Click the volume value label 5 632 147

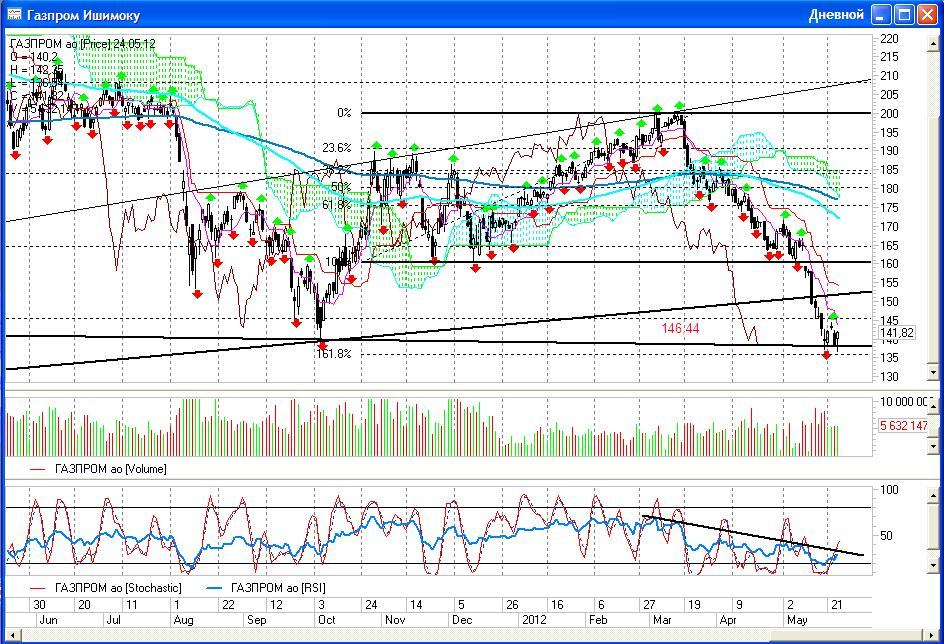pyautogui.click(x=904, y=426)
